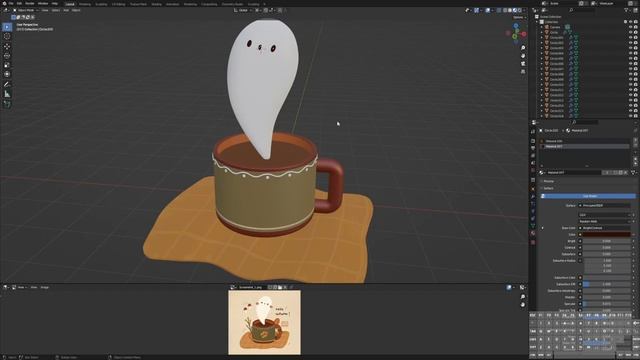Adjust the Specular slider
Viewport: 640px width, 360px height.
(x=606, y=304)
